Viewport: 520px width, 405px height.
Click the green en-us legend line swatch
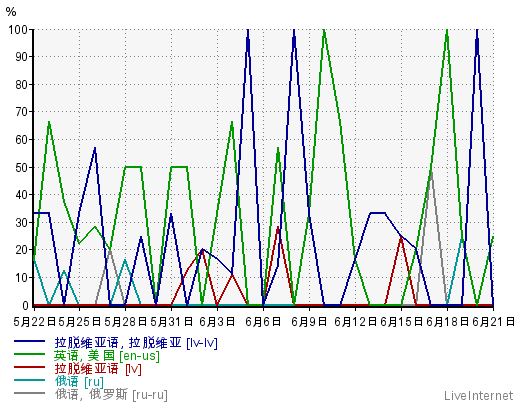29,354
